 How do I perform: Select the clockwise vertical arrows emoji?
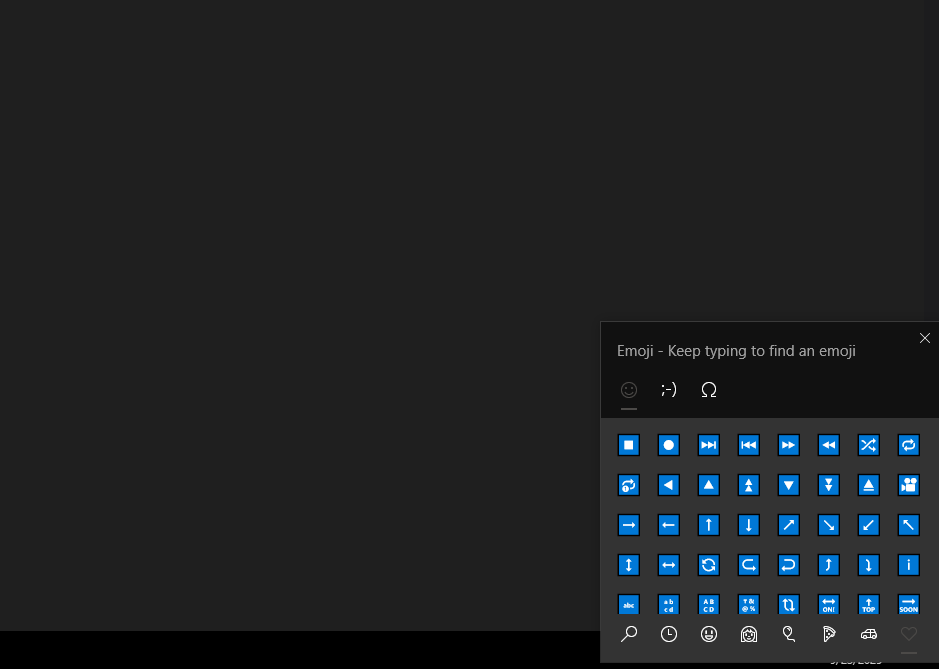pyautogui.click(x=789, y=604)
